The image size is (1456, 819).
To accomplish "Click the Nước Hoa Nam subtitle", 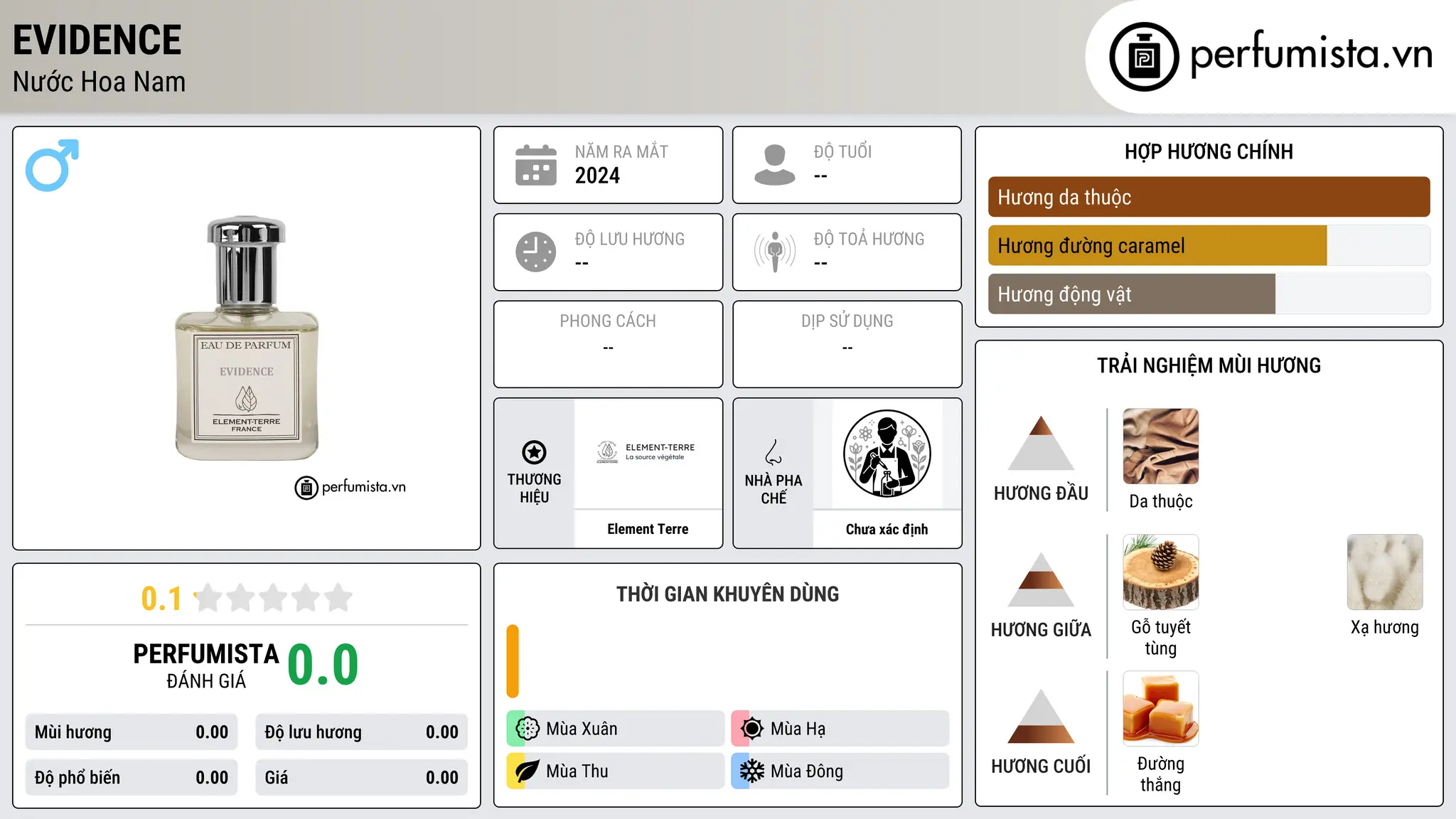I will 99,82.
